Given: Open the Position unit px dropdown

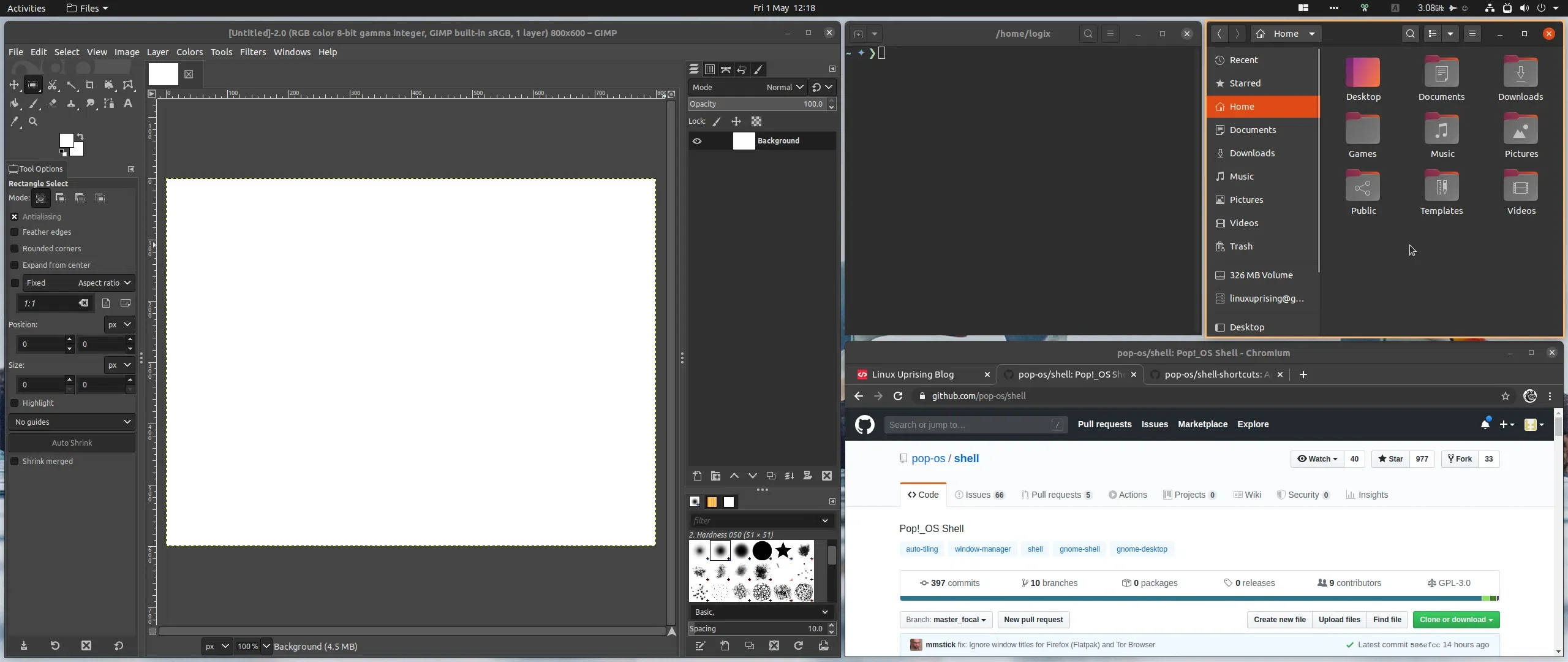Looking at the screenshot, I should click(x=119, y=325).
